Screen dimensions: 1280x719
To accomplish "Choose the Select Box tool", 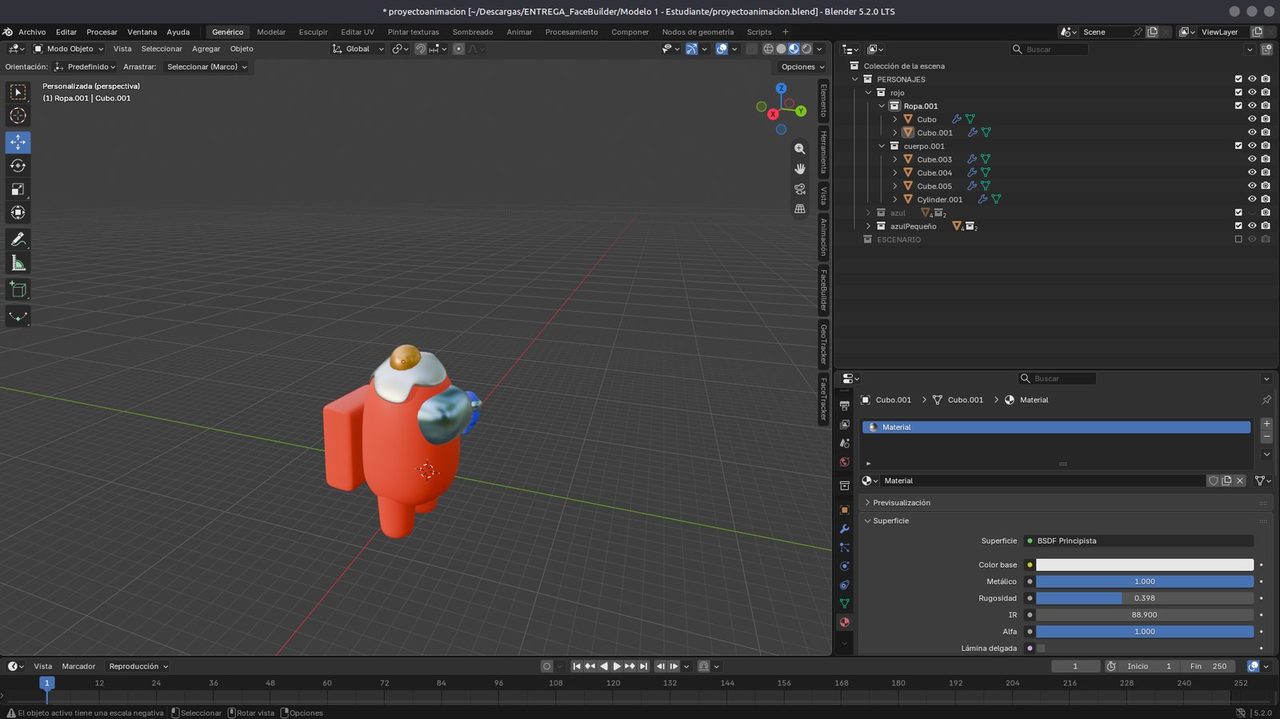I will [18, 92].
